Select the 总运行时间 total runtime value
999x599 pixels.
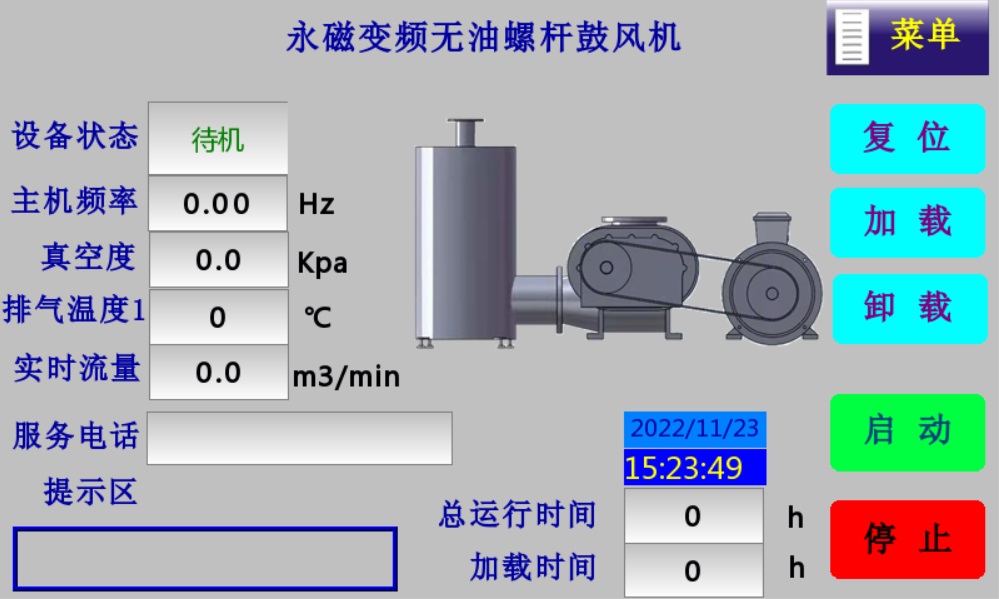coord(692,514)
